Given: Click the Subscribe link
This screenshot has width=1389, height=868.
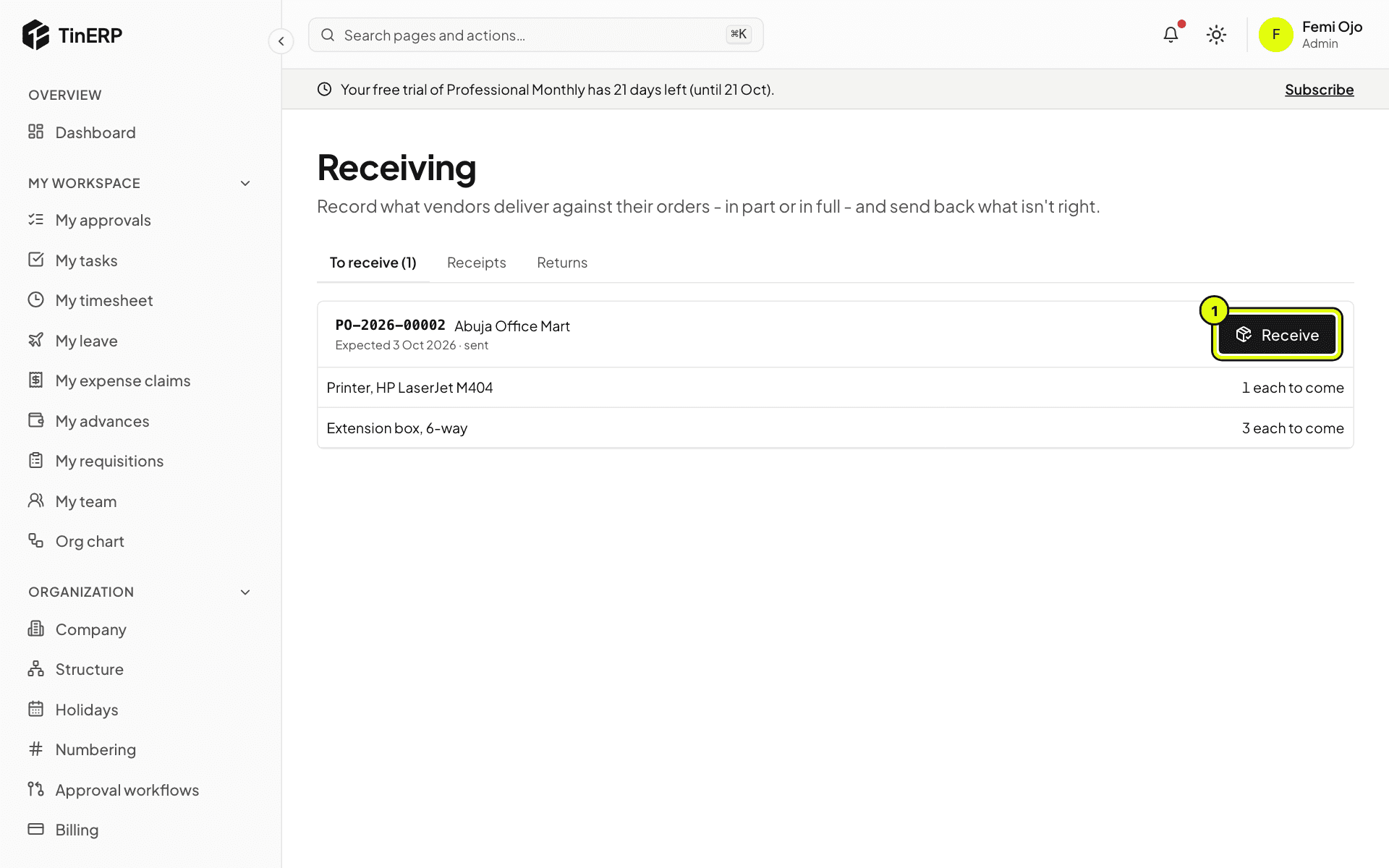Looking at the screenshot, I should coord(1319,90).
